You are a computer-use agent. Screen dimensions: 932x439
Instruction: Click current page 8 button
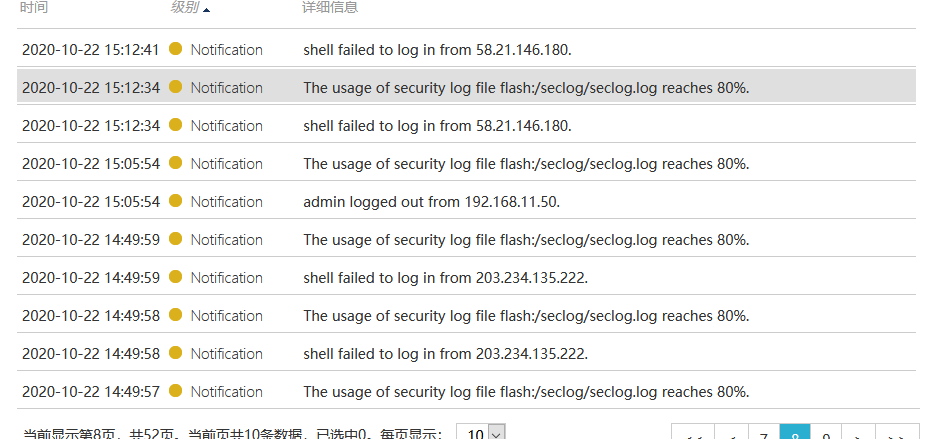pyautogui.click(x=795, y=434)
